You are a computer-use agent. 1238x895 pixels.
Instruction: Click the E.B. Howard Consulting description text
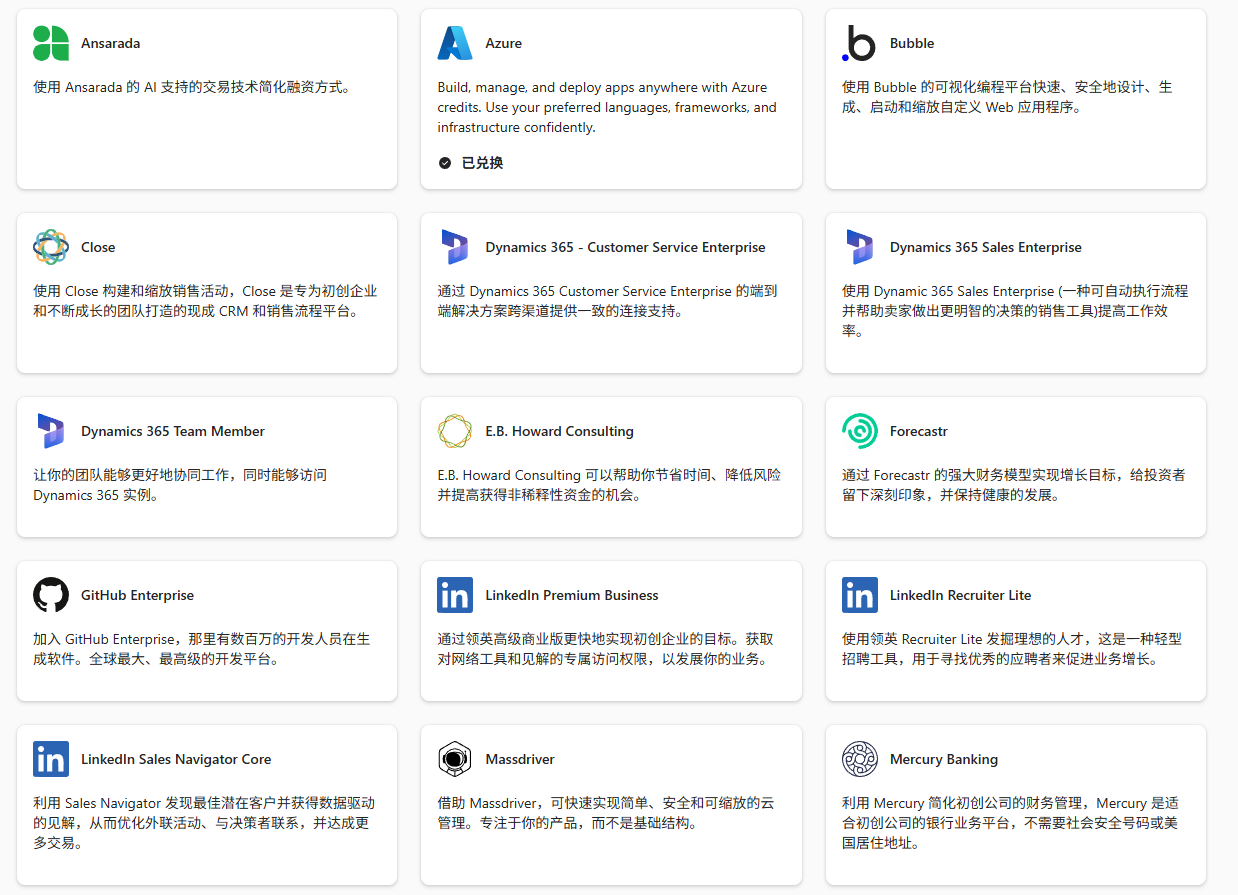609,485
